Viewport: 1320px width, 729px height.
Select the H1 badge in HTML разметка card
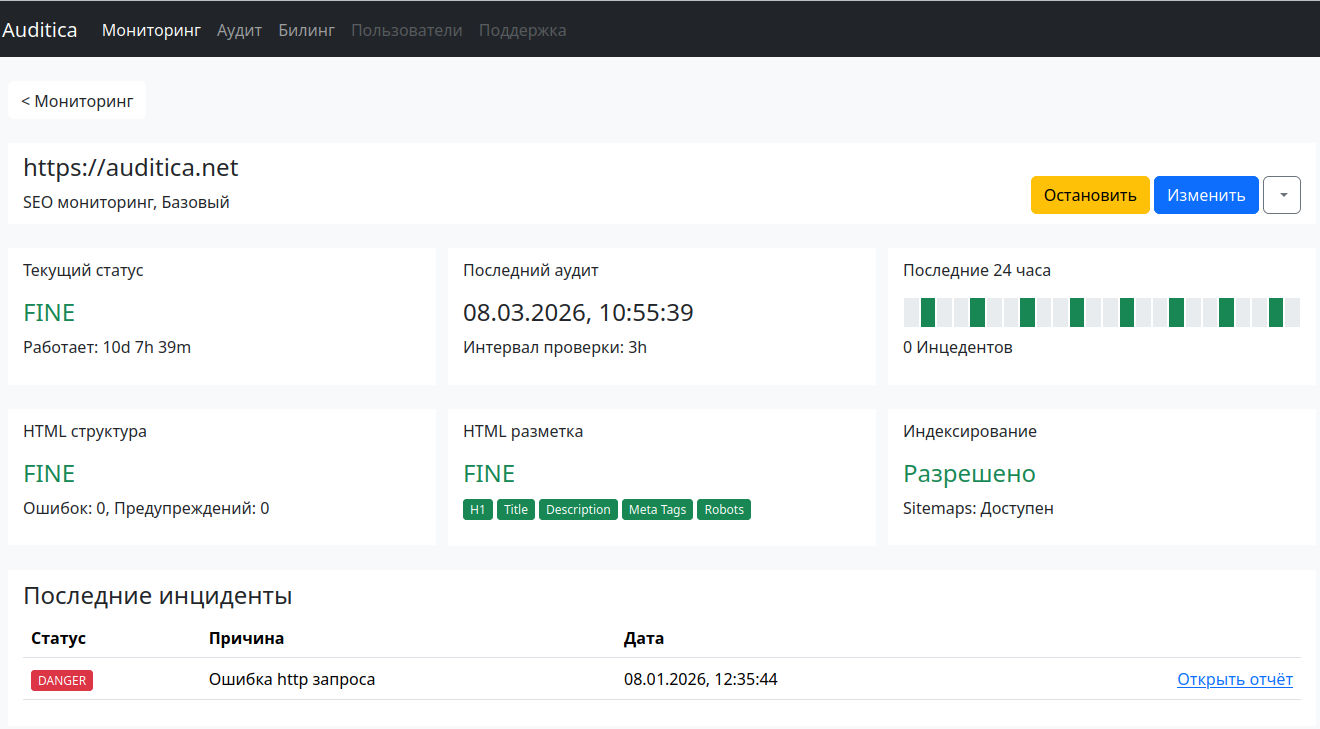477,509
